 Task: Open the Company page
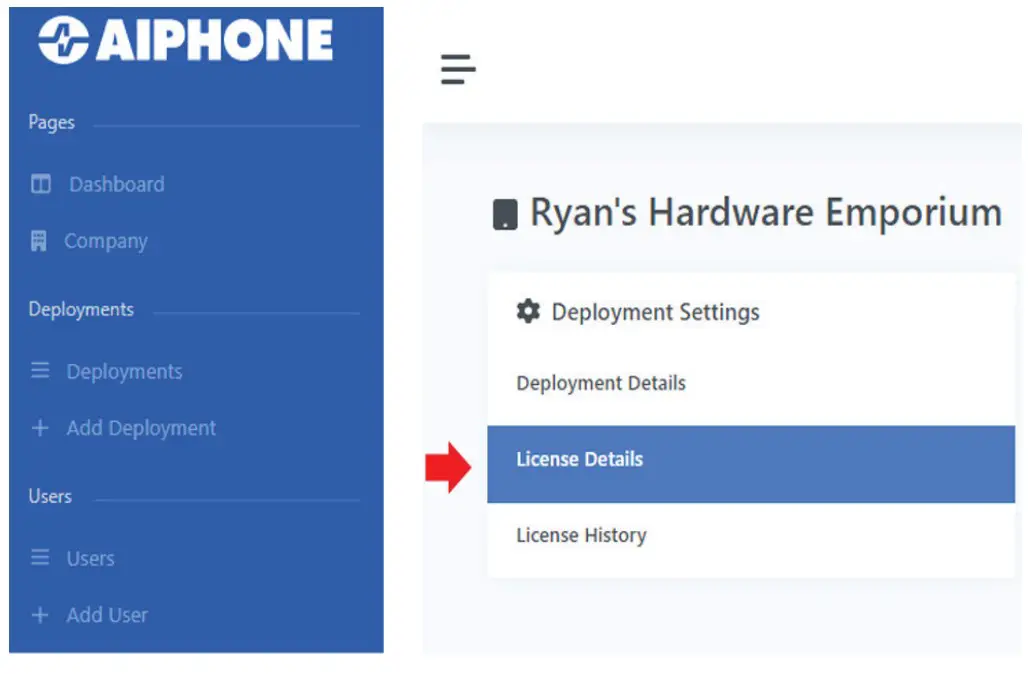[x=106, y=241]
